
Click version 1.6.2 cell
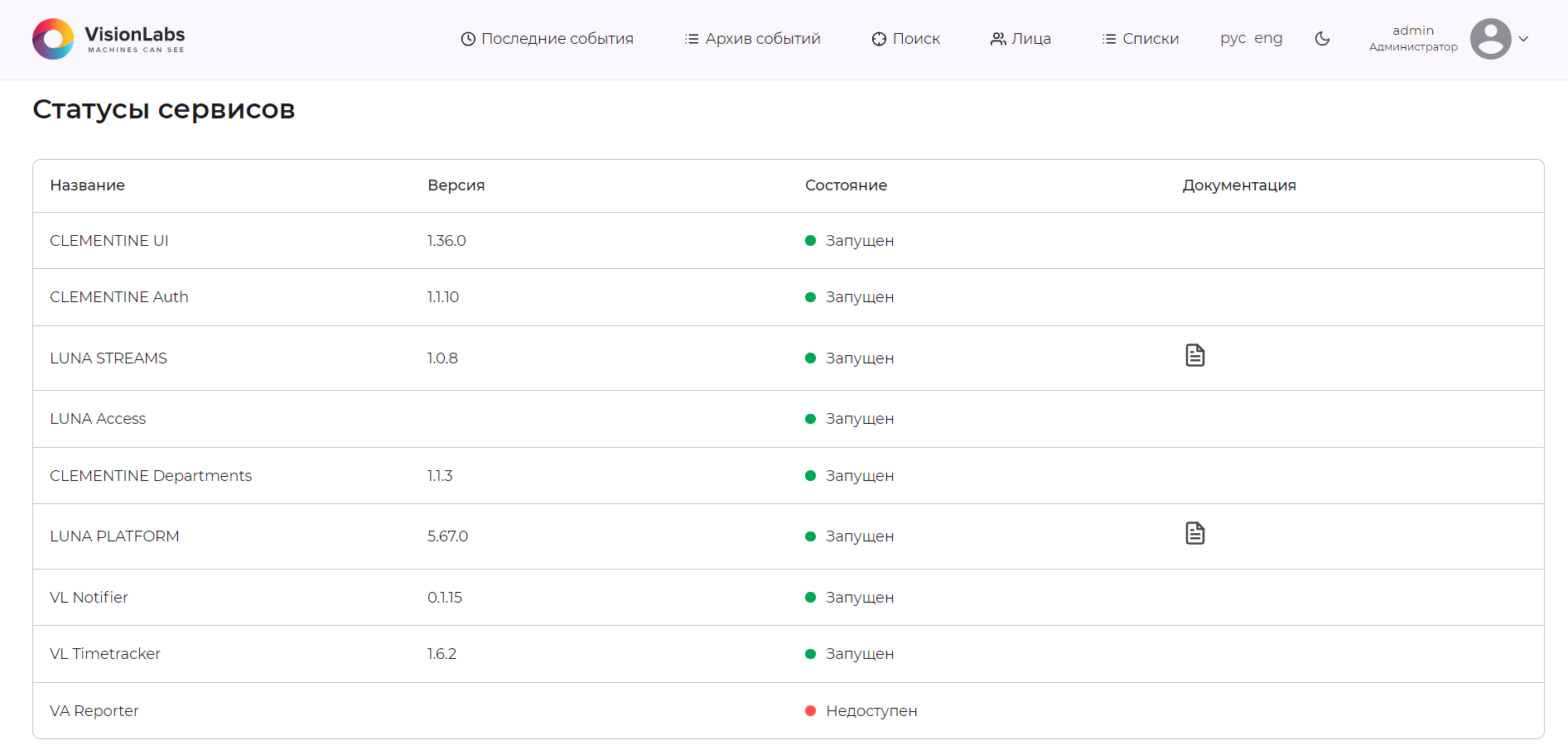point(441,654)
